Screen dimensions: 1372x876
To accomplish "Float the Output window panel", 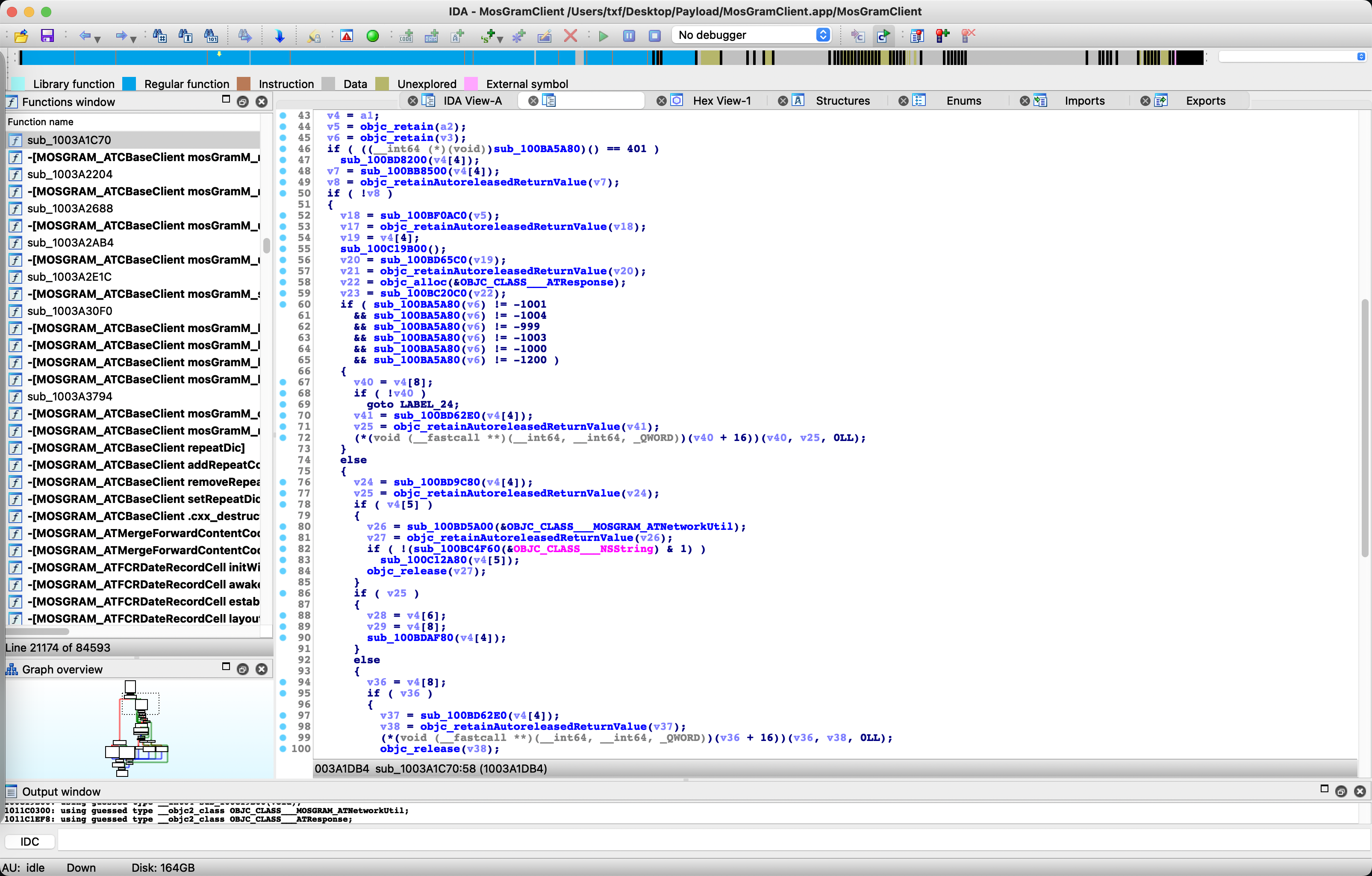I will coord(1341,791).
